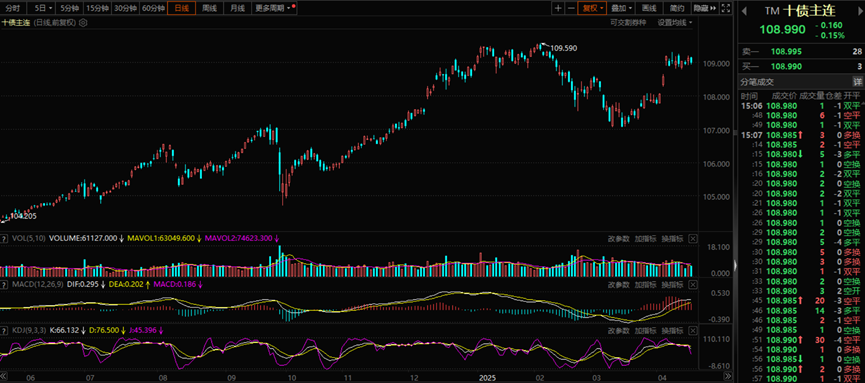The width and height of the screenshot is (865, 383).
Task: Select the 30分钟 period tab
Action: 125,8
